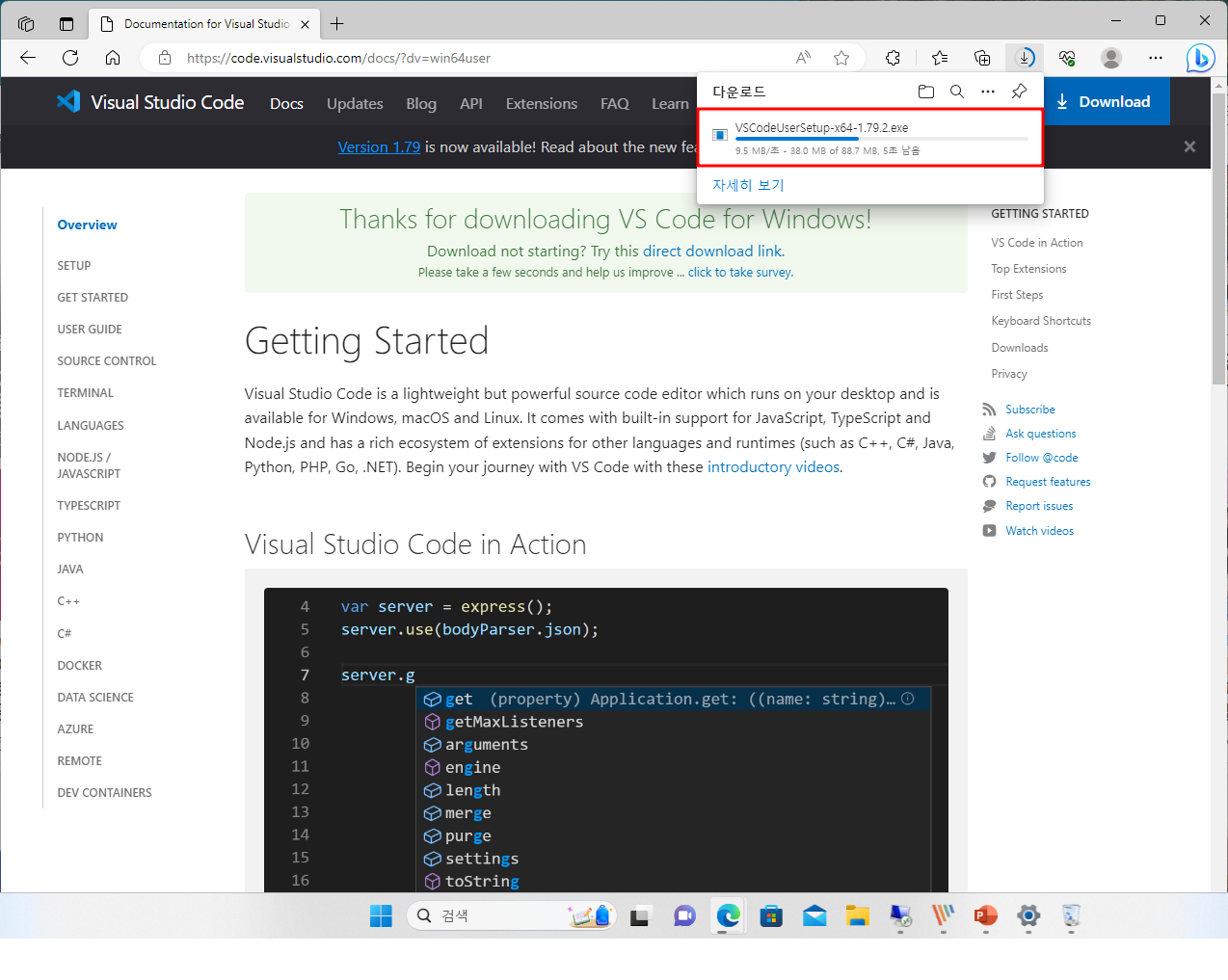Expand the PYTHON sidebar section
The width and height of the screenshot is (1228, 980).
click(x=80, y=537)
